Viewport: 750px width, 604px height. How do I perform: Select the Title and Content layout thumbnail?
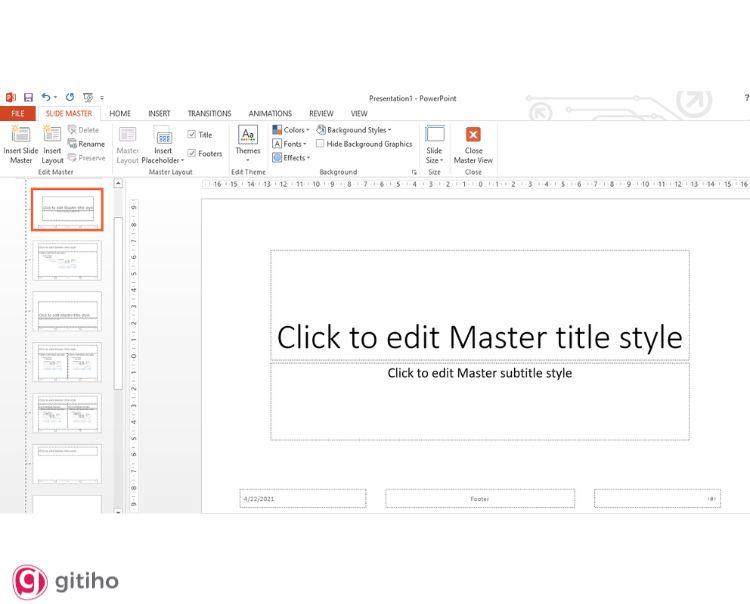(67, 261)
